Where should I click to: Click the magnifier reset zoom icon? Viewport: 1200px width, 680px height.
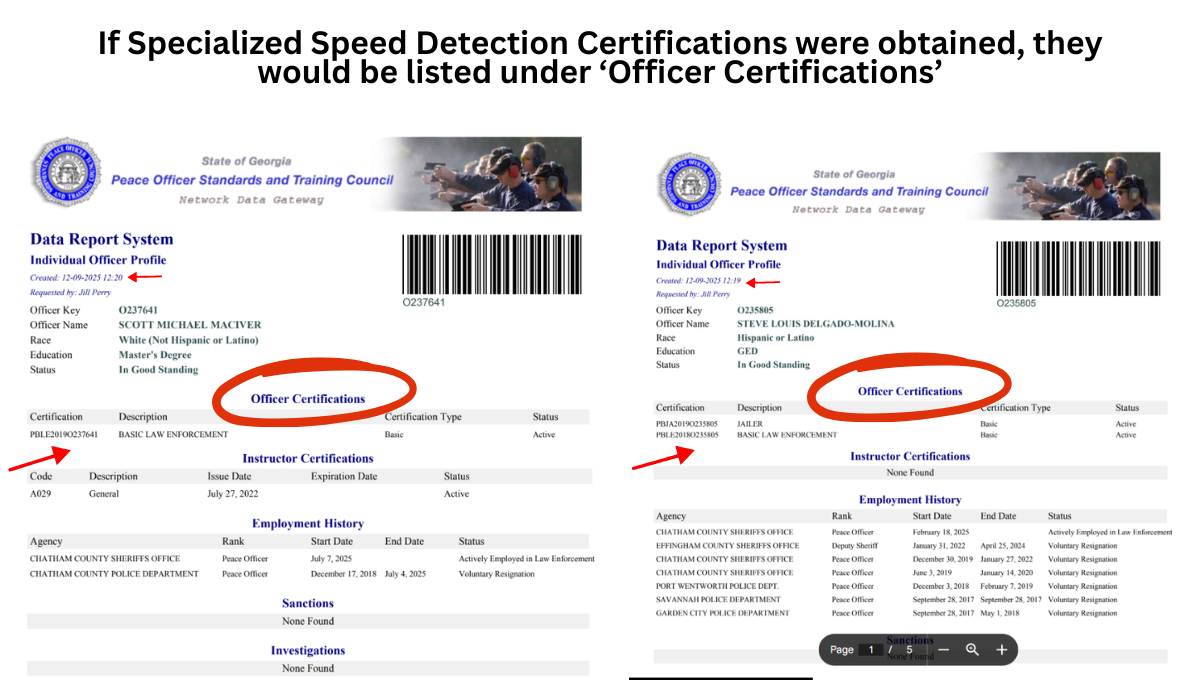tap(972, 649)
